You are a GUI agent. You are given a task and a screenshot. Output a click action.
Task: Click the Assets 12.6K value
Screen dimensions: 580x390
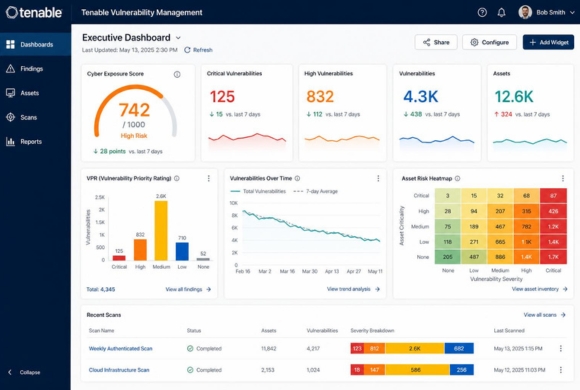click(514, 97)
